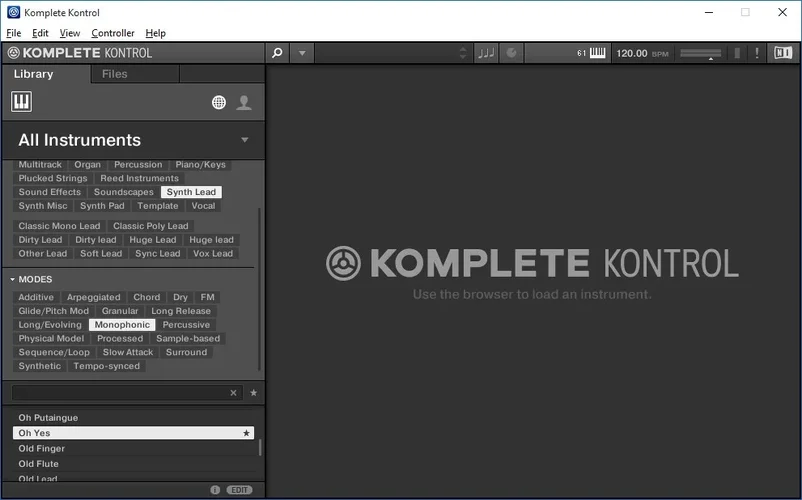The image size is (802, 500).
Task: Select the Old Finger preset
Action: 133,448
